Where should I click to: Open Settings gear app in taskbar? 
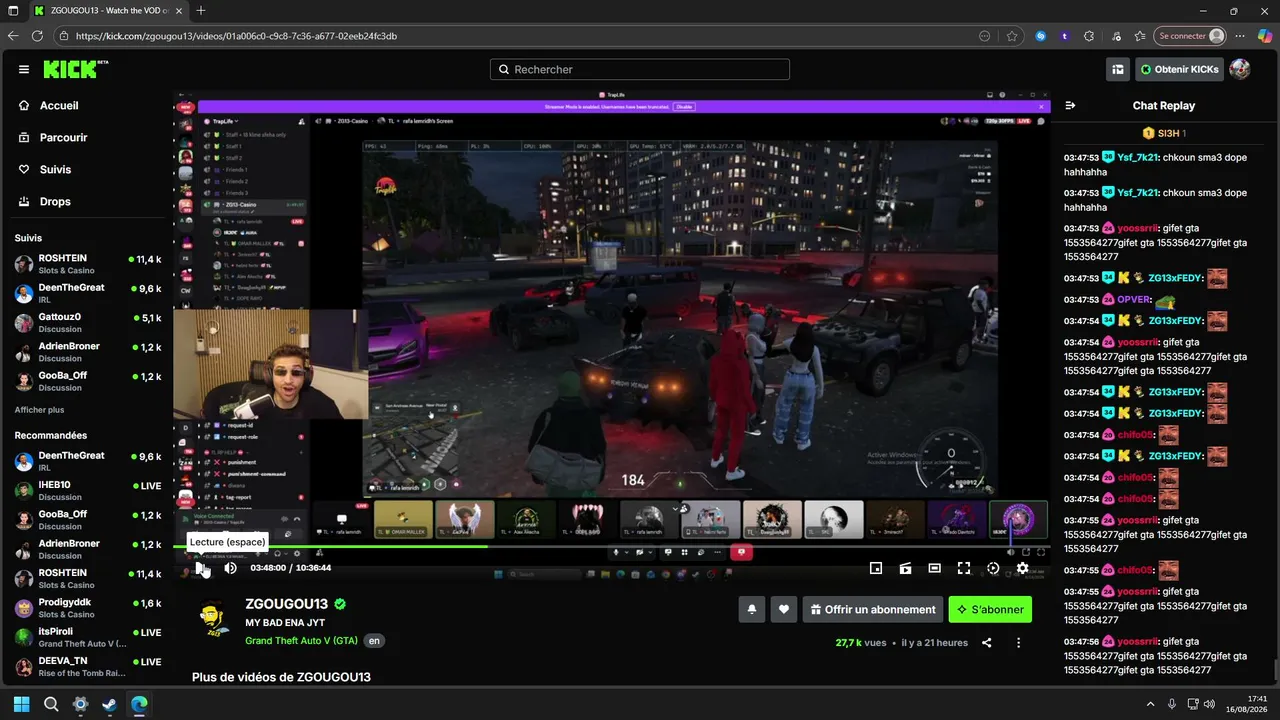click(x=80, y=704)
